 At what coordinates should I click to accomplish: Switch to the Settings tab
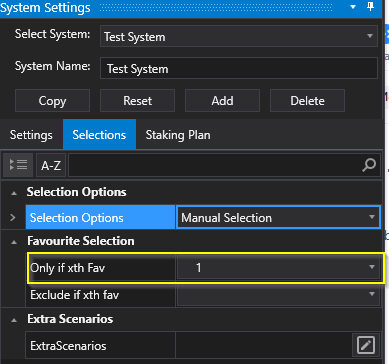coord(31,135)
